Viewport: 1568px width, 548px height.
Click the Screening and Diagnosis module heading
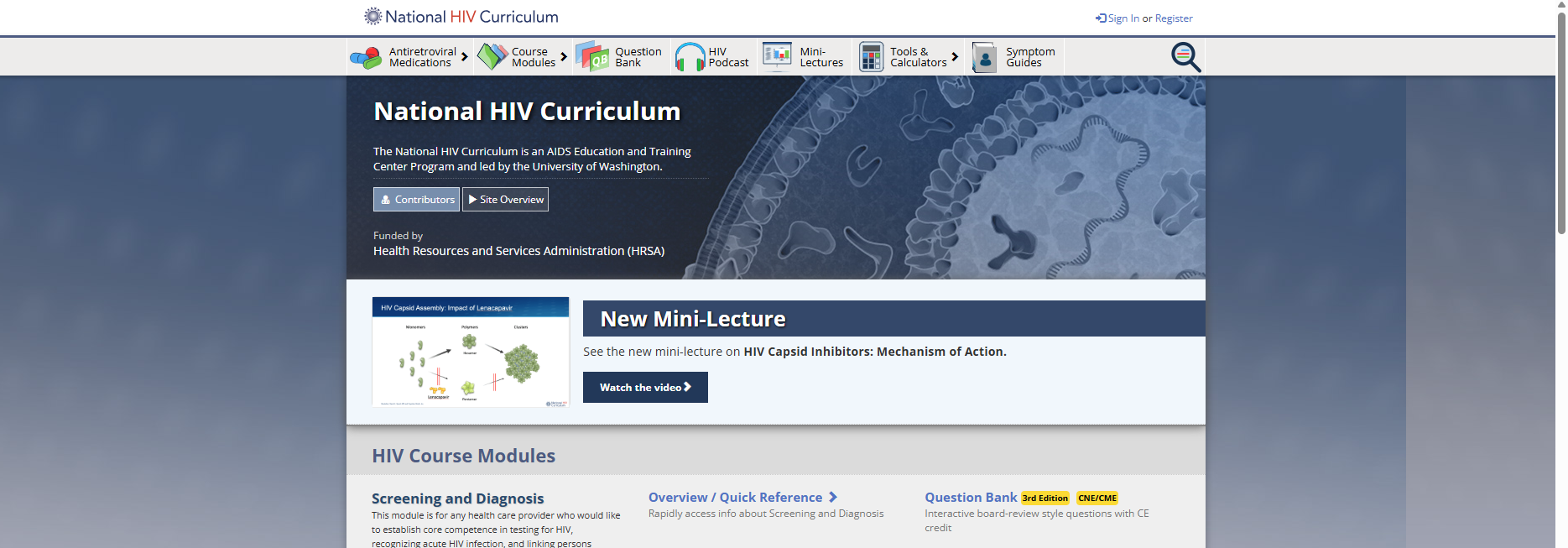457,498
